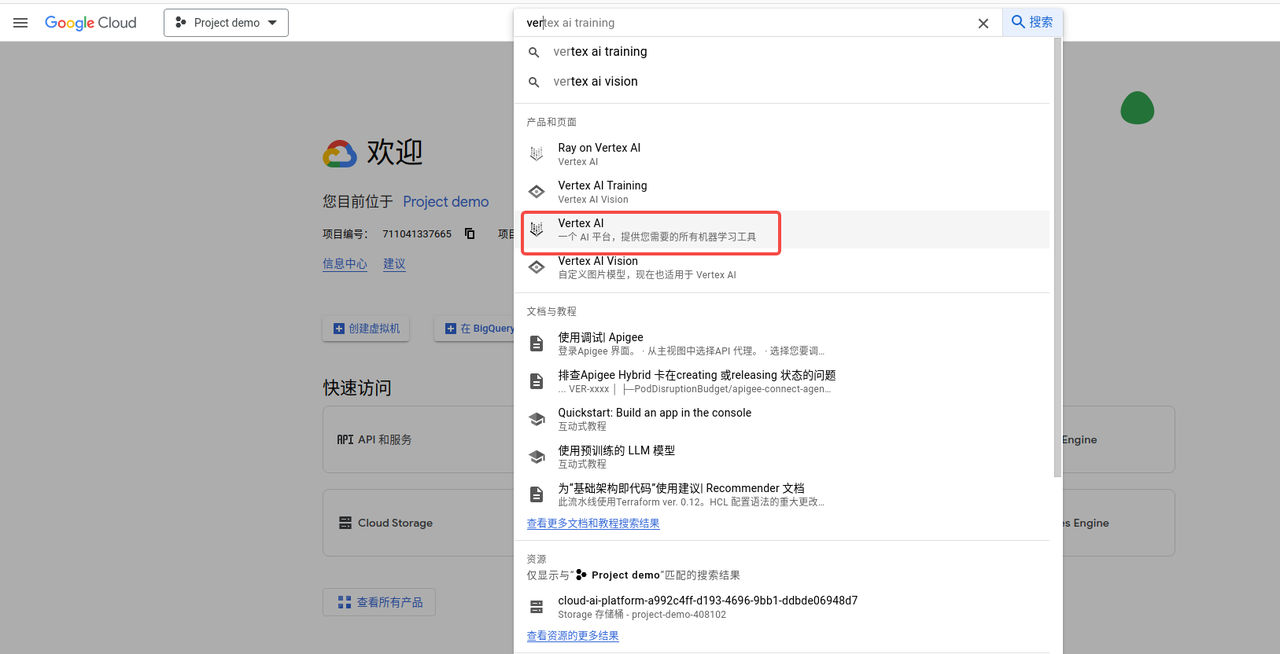The width and height of the screenshot is (1280, 654).
Task: Open the navigation hamburger menu
Action: pos(20,22)
